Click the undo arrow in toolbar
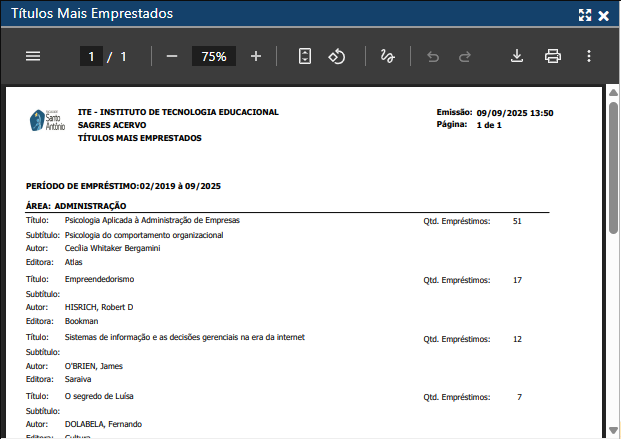621x439 pixels. coord(433,57)
